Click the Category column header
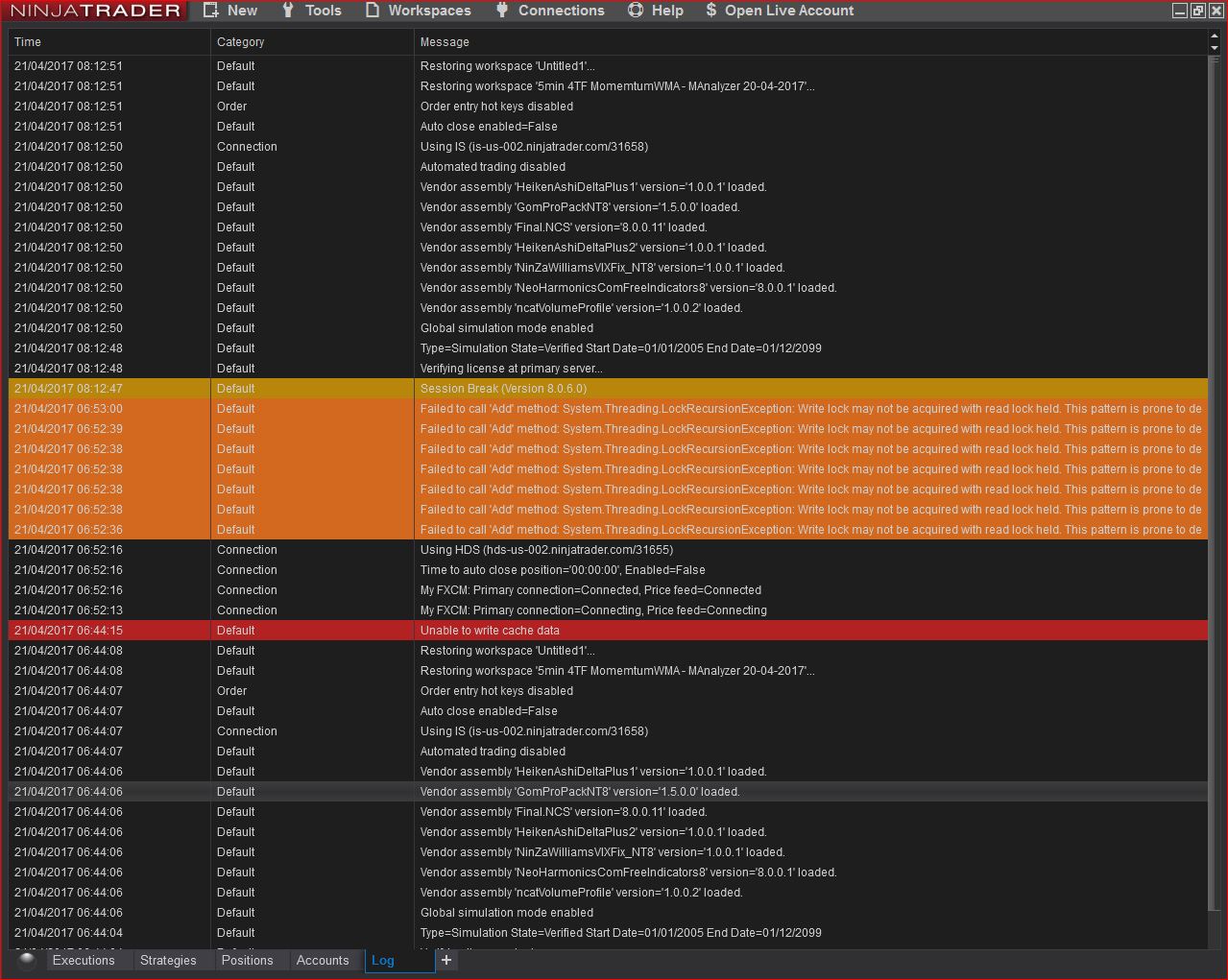1228x980 pixels. click(x=313, y=42)
